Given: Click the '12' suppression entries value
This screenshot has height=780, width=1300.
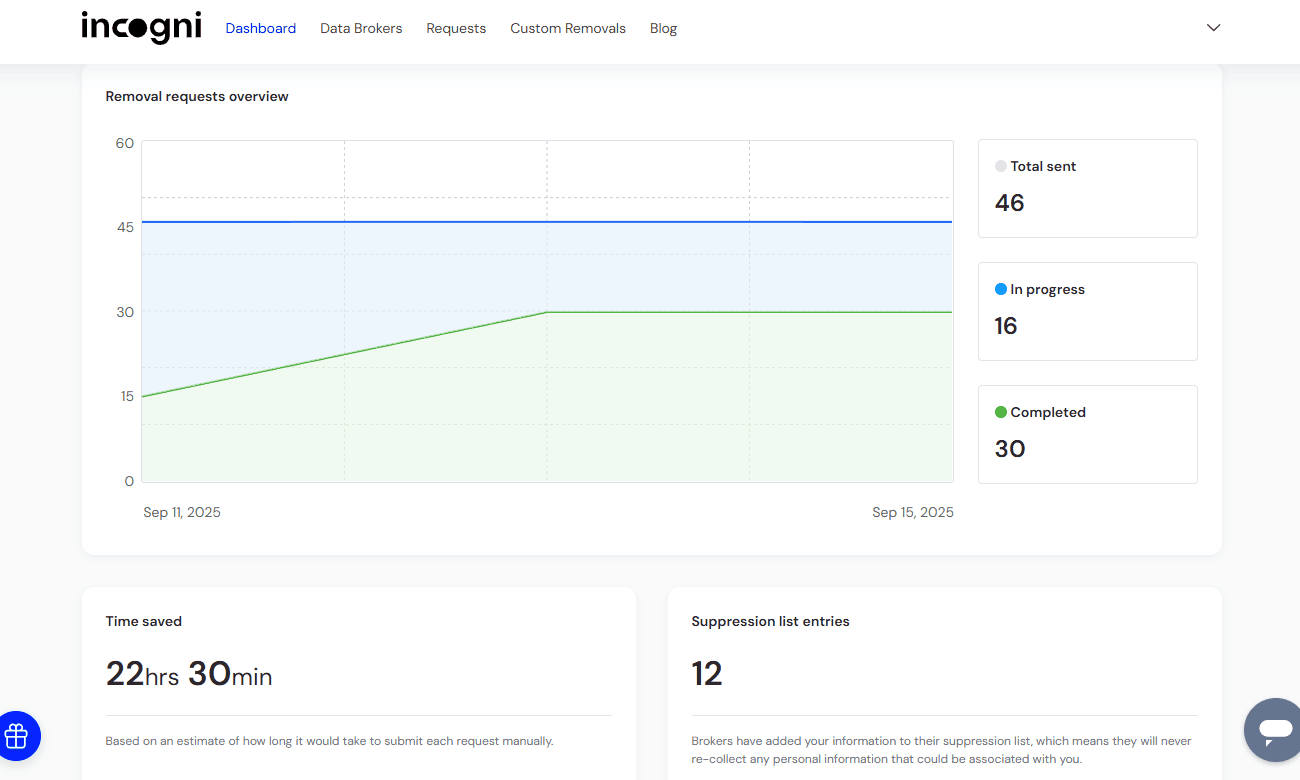Looking at the screenshot, I should tap(707, 674).
